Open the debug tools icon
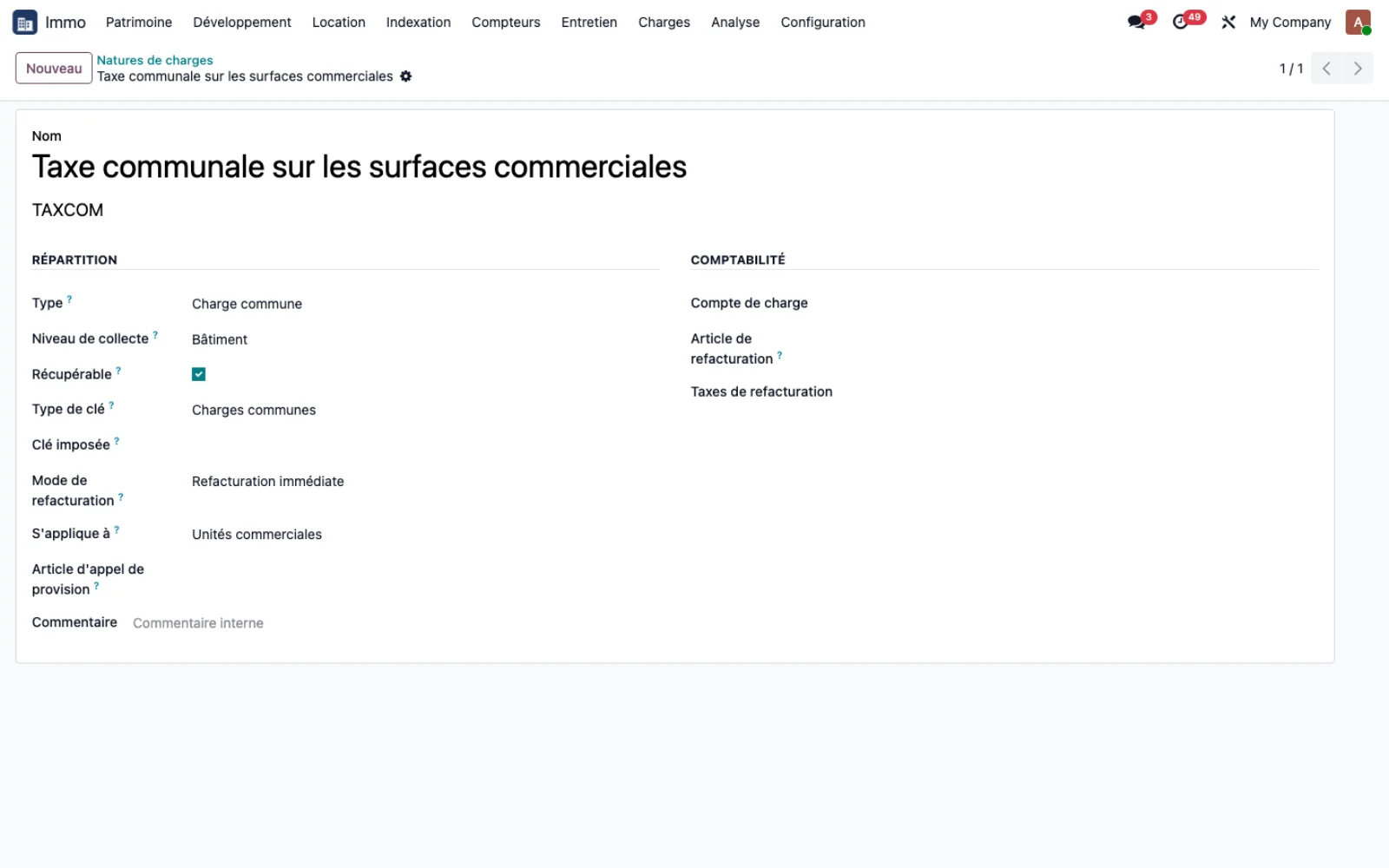 pyautogui.click(x=1228, y=23)
